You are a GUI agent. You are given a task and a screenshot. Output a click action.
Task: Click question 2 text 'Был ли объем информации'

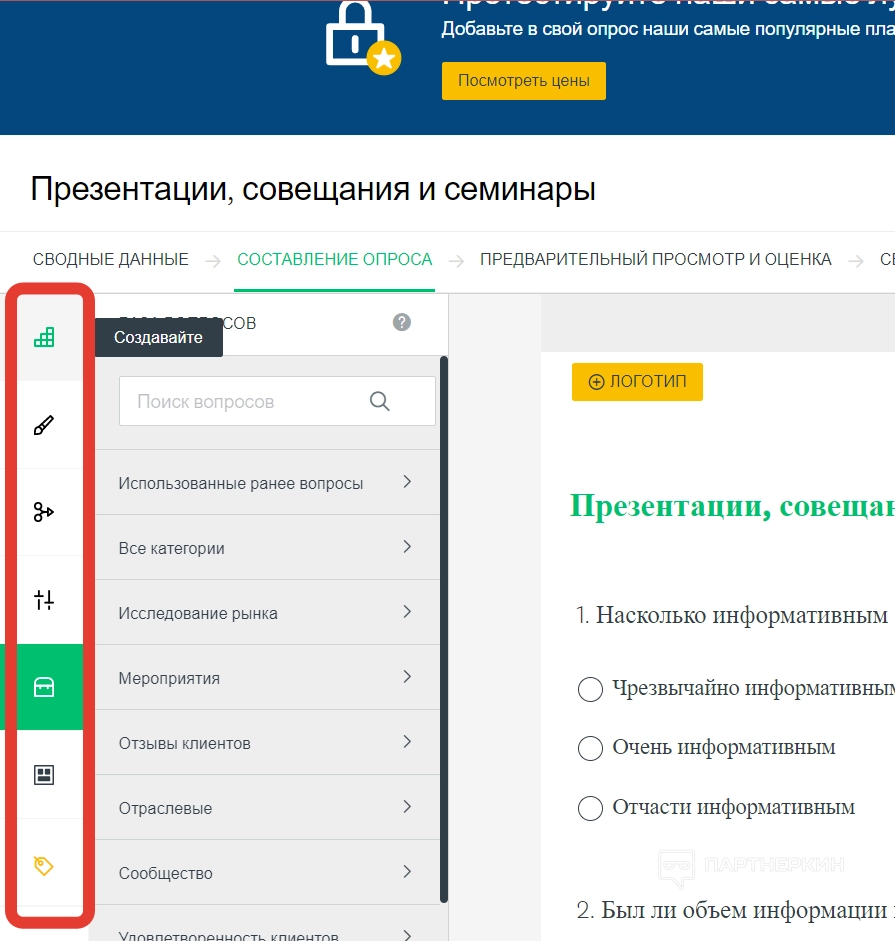point(744,910)
